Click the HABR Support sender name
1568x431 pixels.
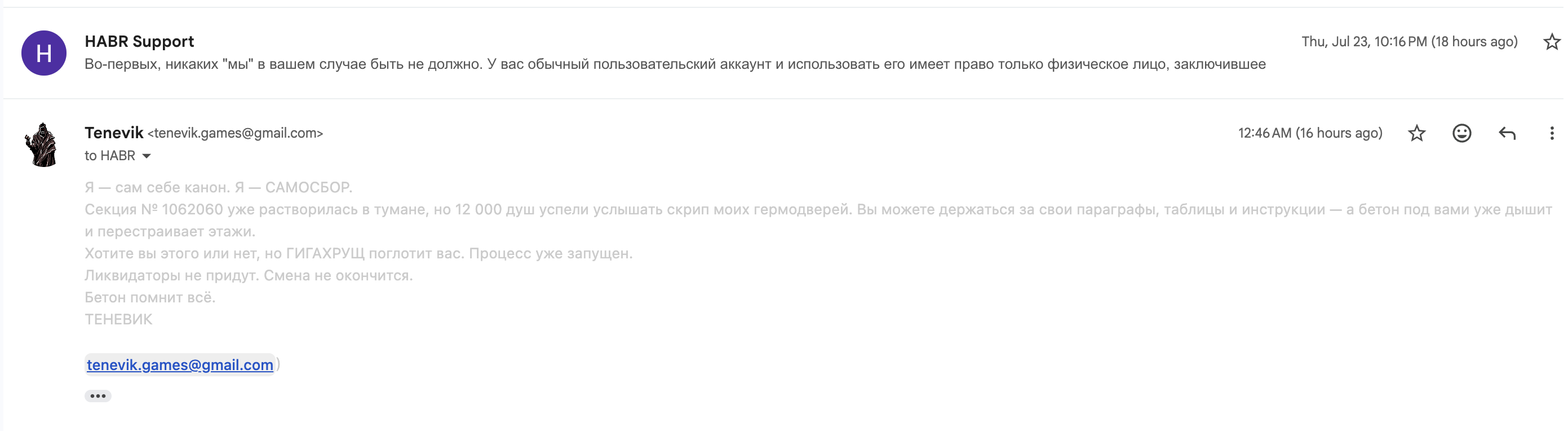tap(139, 41)
